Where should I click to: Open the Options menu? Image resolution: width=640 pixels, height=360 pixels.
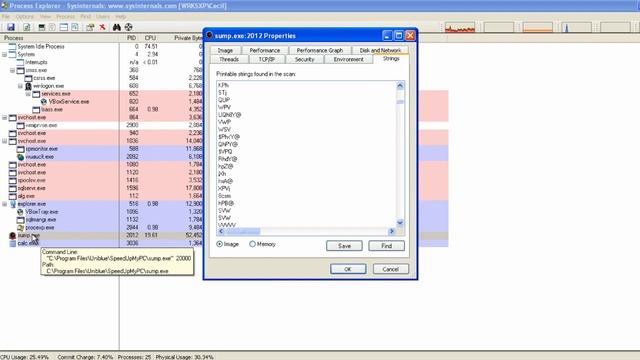pyautogui.click(x=24, y=17)
